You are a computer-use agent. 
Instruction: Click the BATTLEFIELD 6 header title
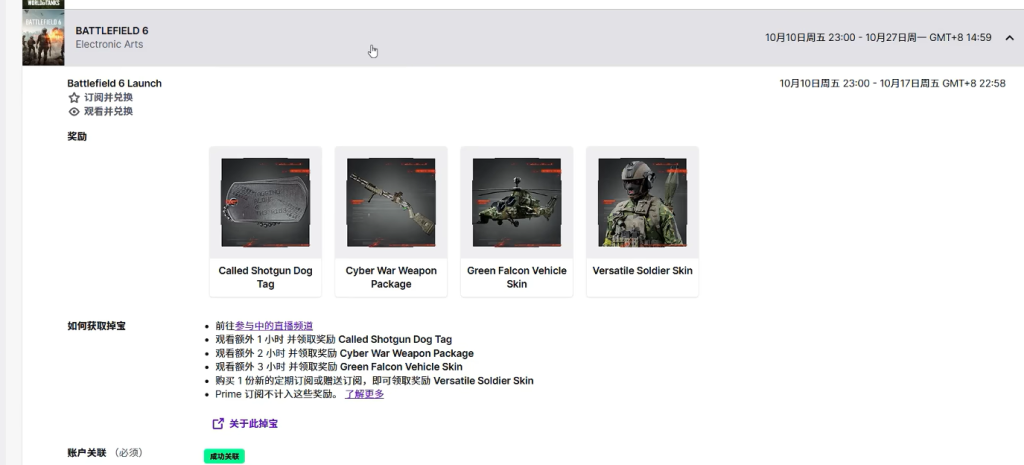[x=112, y=31]
